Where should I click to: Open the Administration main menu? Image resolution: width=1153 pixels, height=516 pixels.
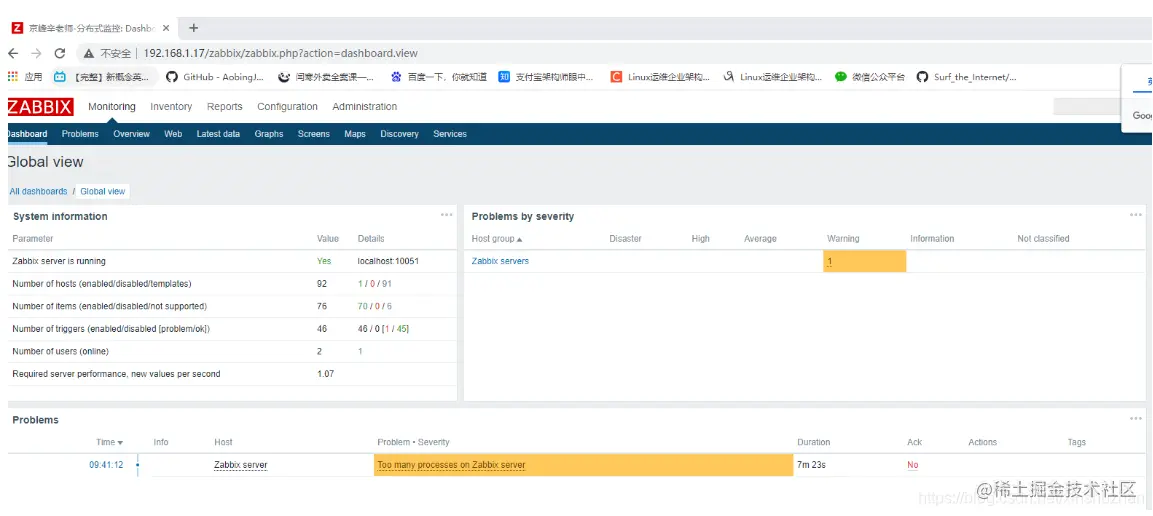(365, 107)
